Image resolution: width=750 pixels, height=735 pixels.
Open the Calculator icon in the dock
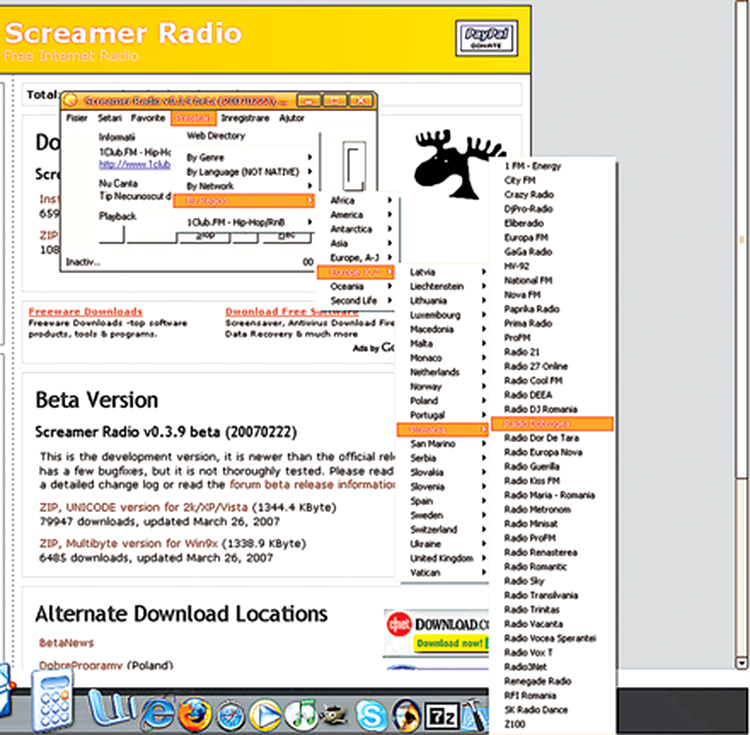click(x=54, y=700)
